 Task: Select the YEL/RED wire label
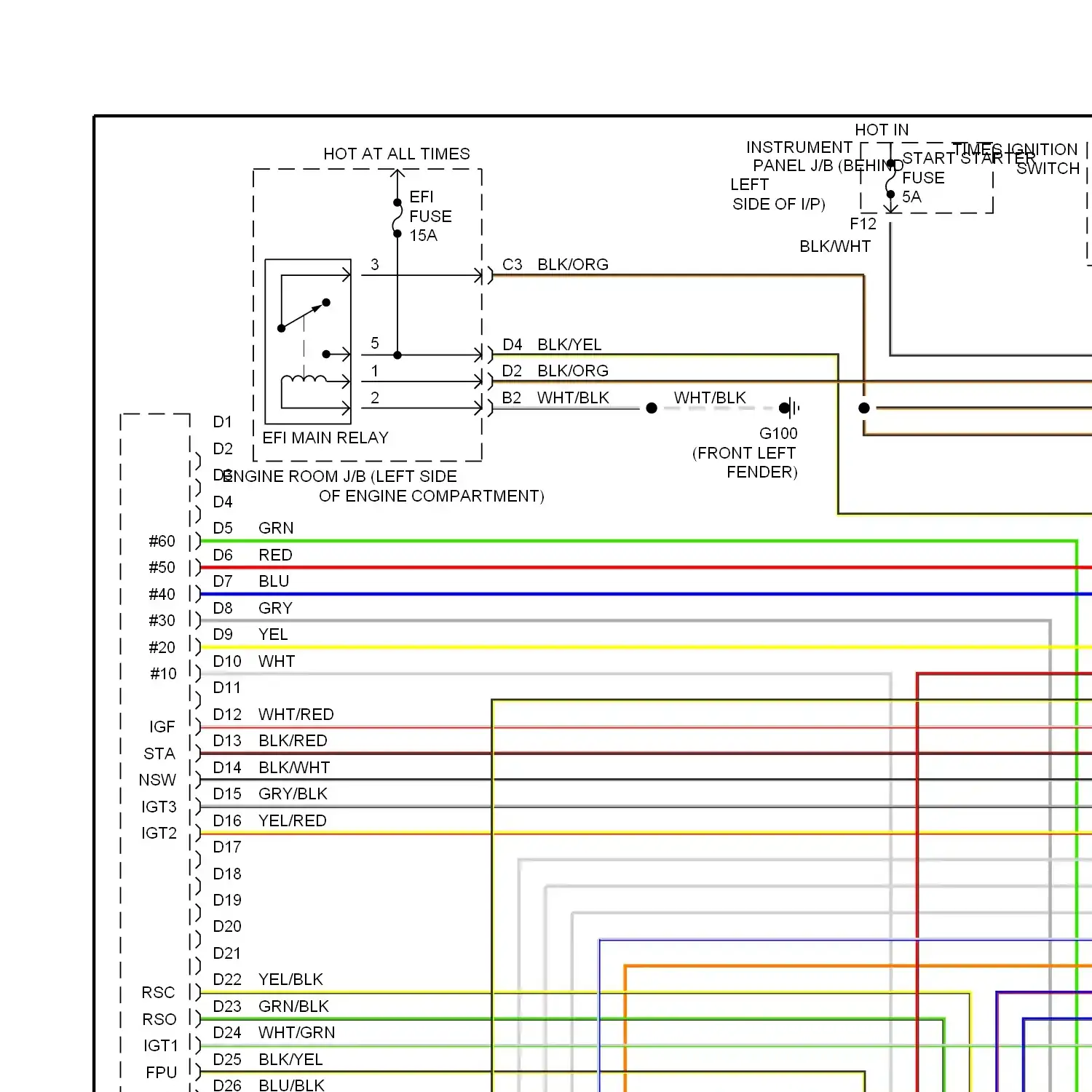point(293,820)
